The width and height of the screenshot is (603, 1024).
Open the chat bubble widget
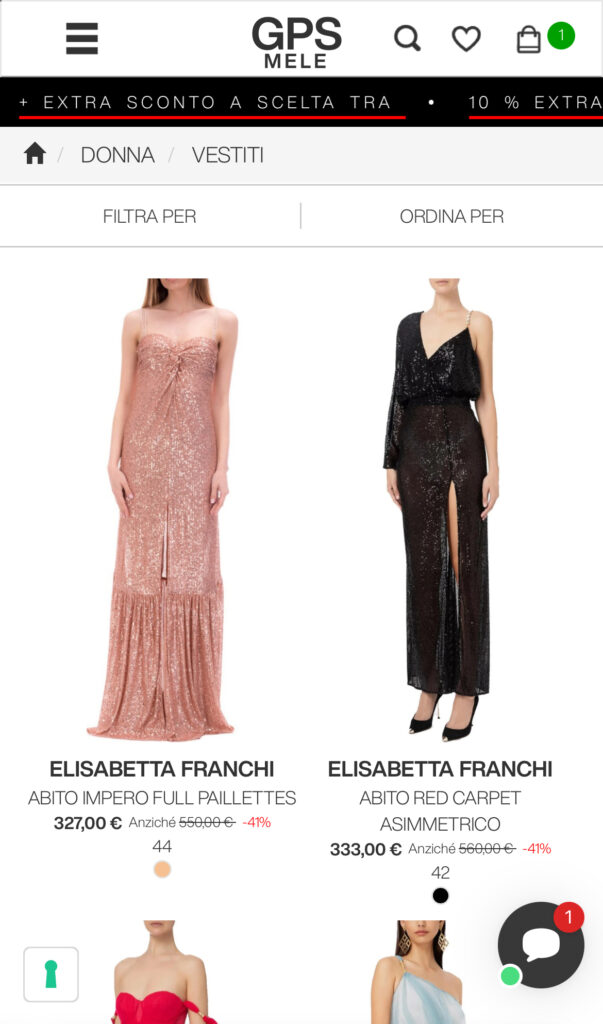[540, 944]
